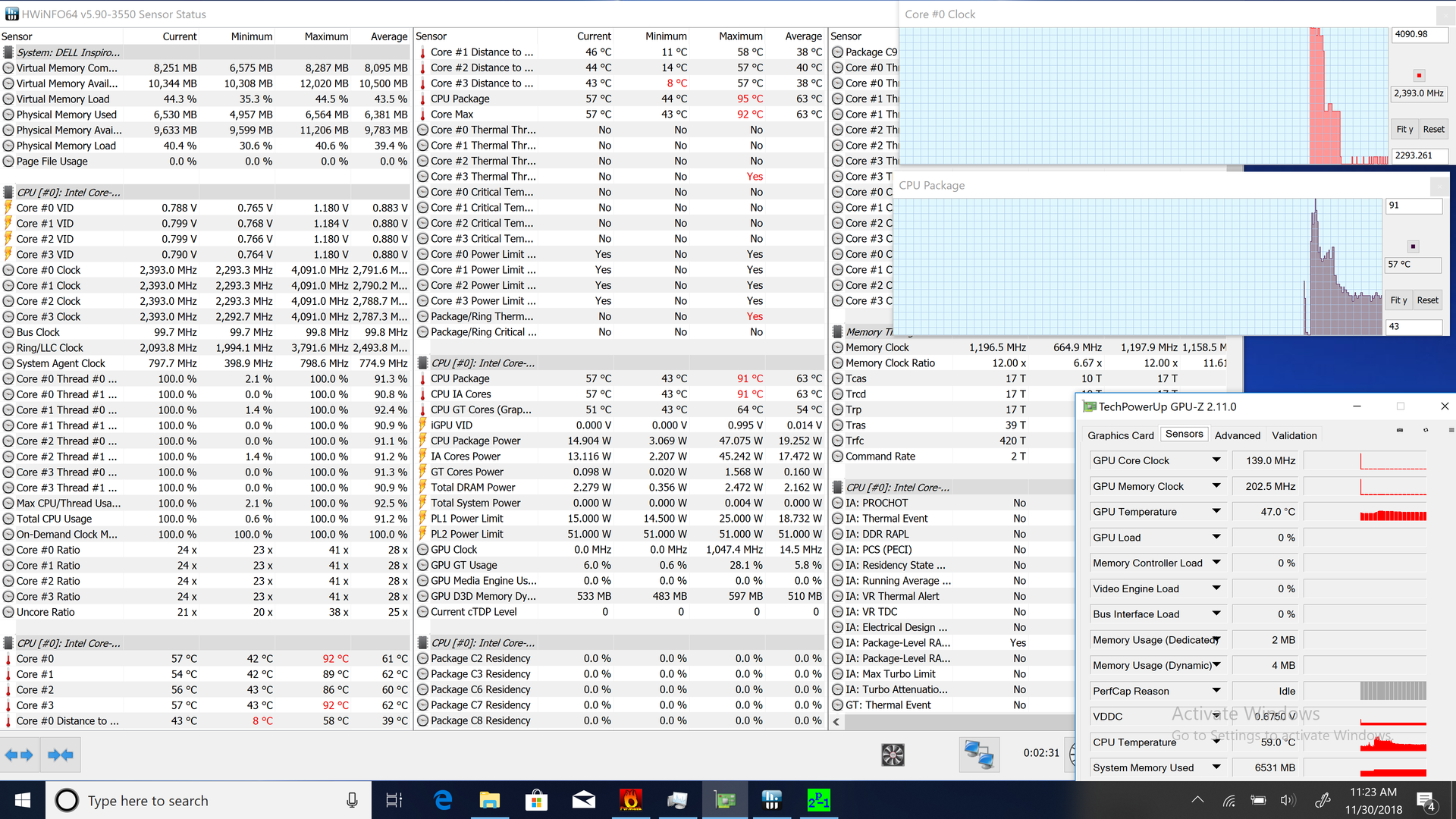Select the Core #0 VID sensor row
This screenshot has width=1456, height=819.
206,208
